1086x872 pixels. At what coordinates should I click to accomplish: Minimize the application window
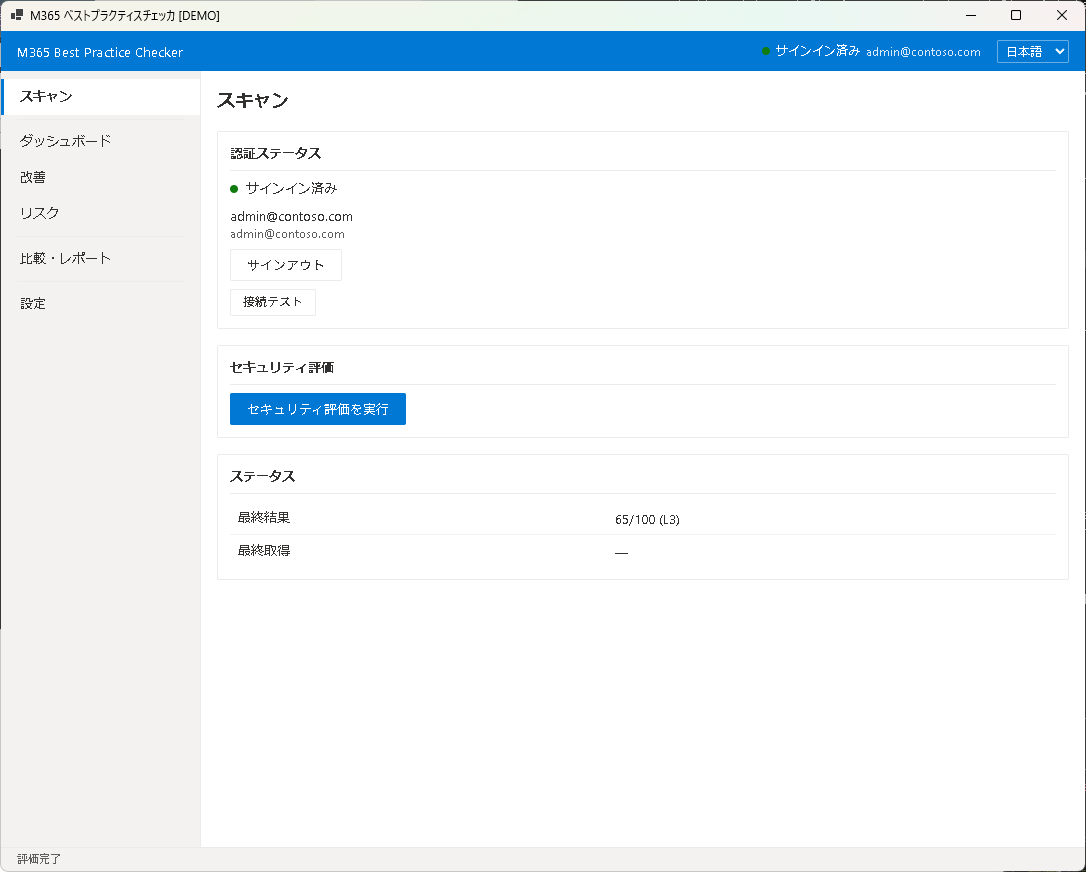pyautogui.click(x=970, y=15)
